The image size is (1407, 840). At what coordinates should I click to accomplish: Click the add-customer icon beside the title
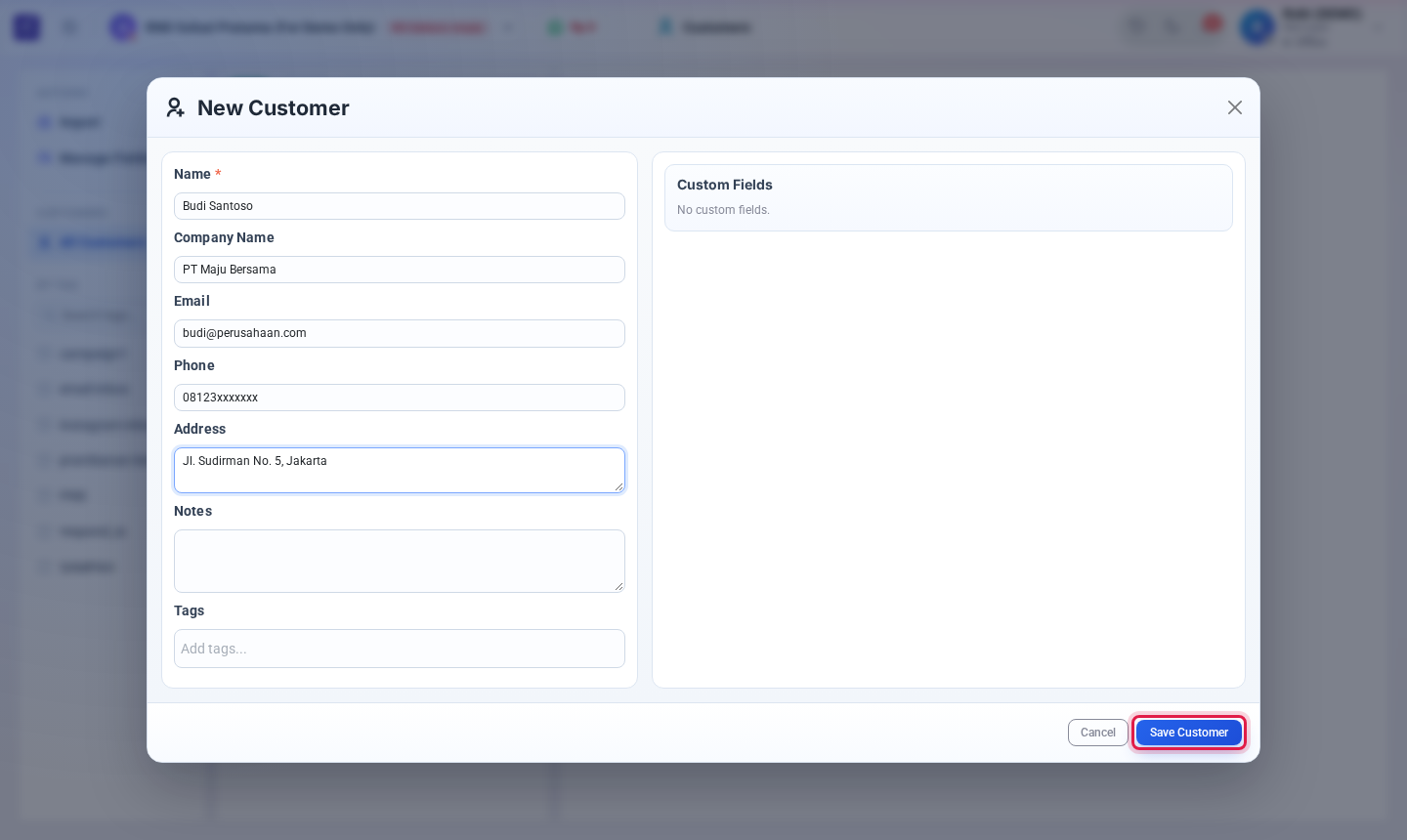coord(175,107)
